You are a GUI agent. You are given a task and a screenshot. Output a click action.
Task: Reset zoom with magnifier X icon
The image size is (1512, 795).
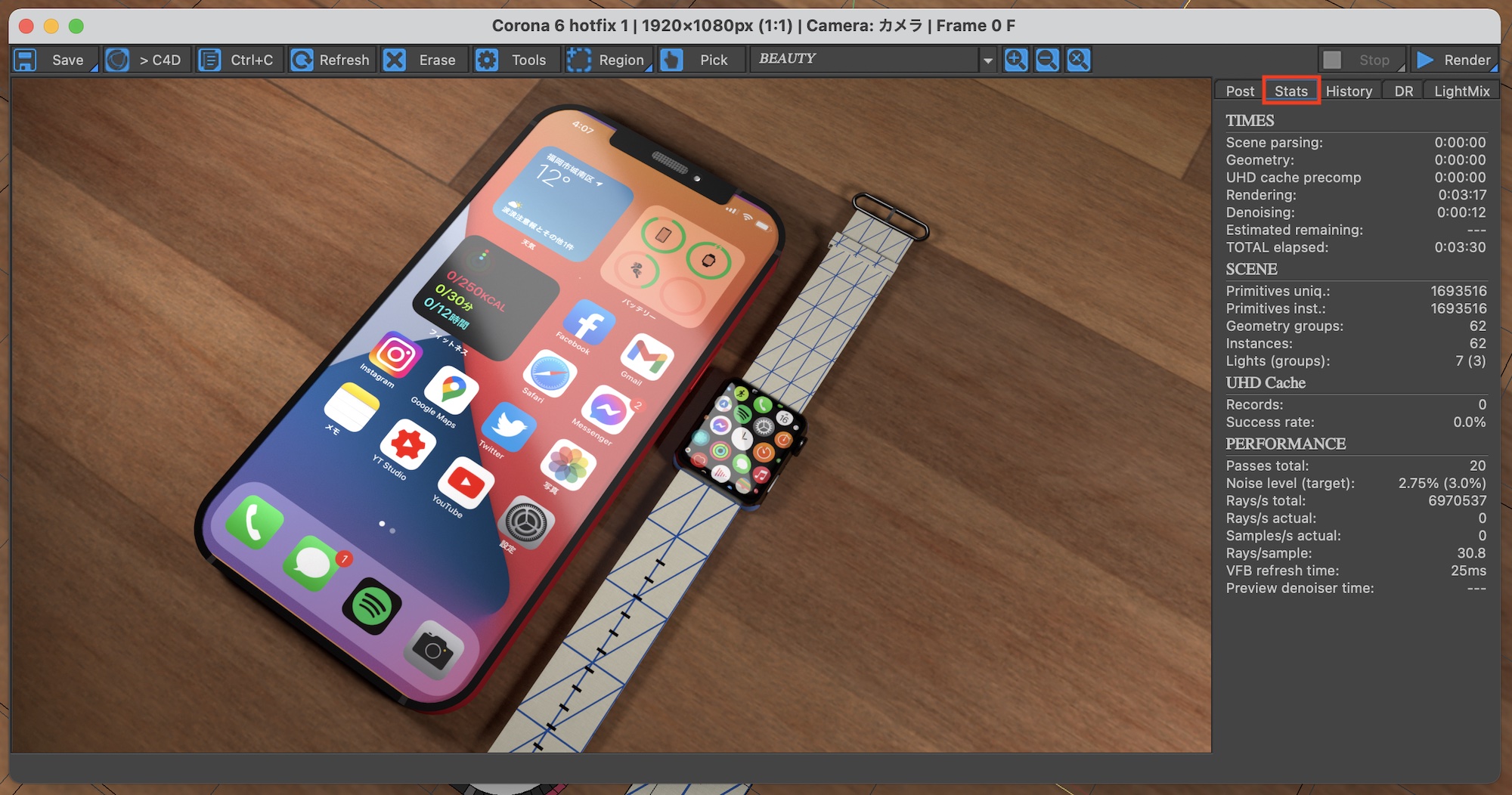click(x=1079, y=60)
